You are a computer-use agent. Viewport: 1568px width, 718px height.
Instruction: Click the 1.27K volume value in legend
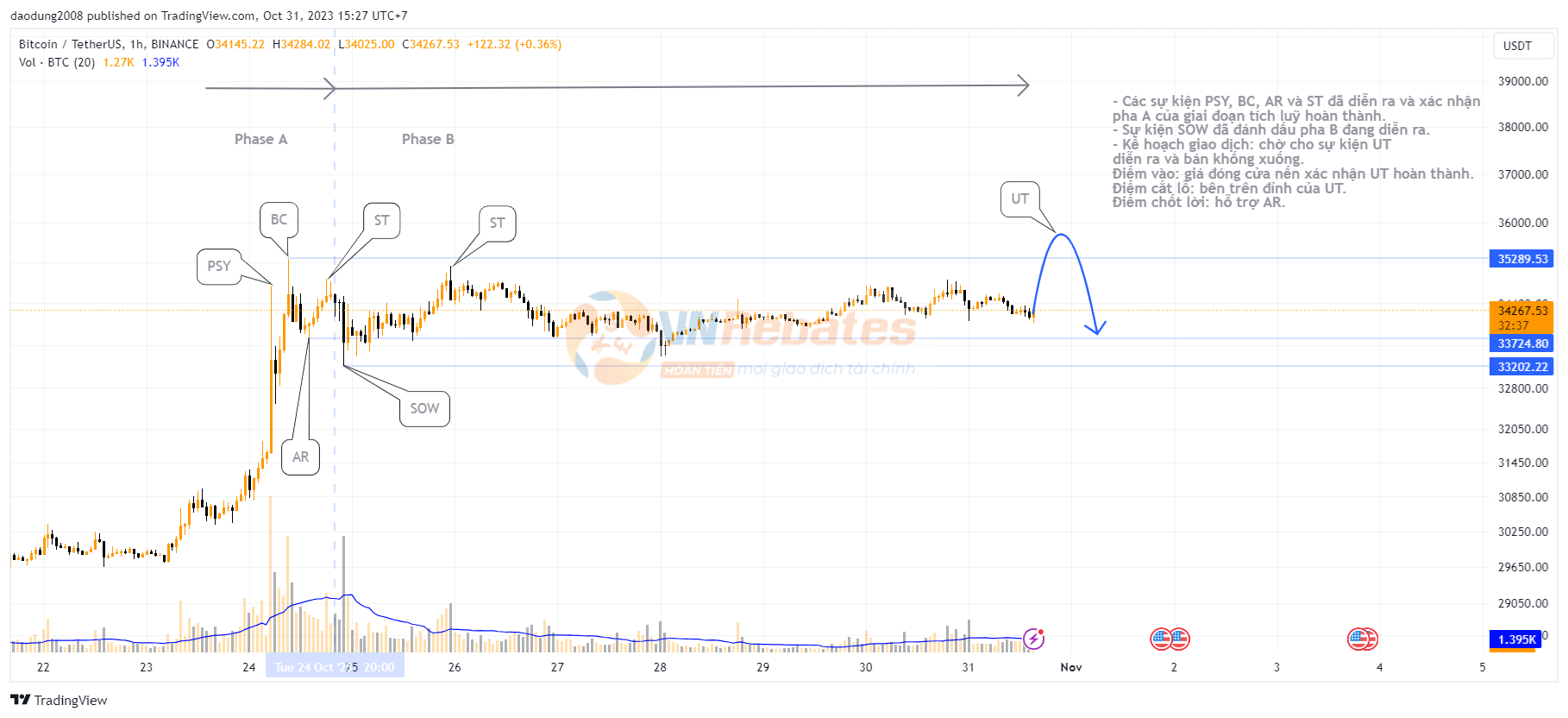[x=118, y=62]
